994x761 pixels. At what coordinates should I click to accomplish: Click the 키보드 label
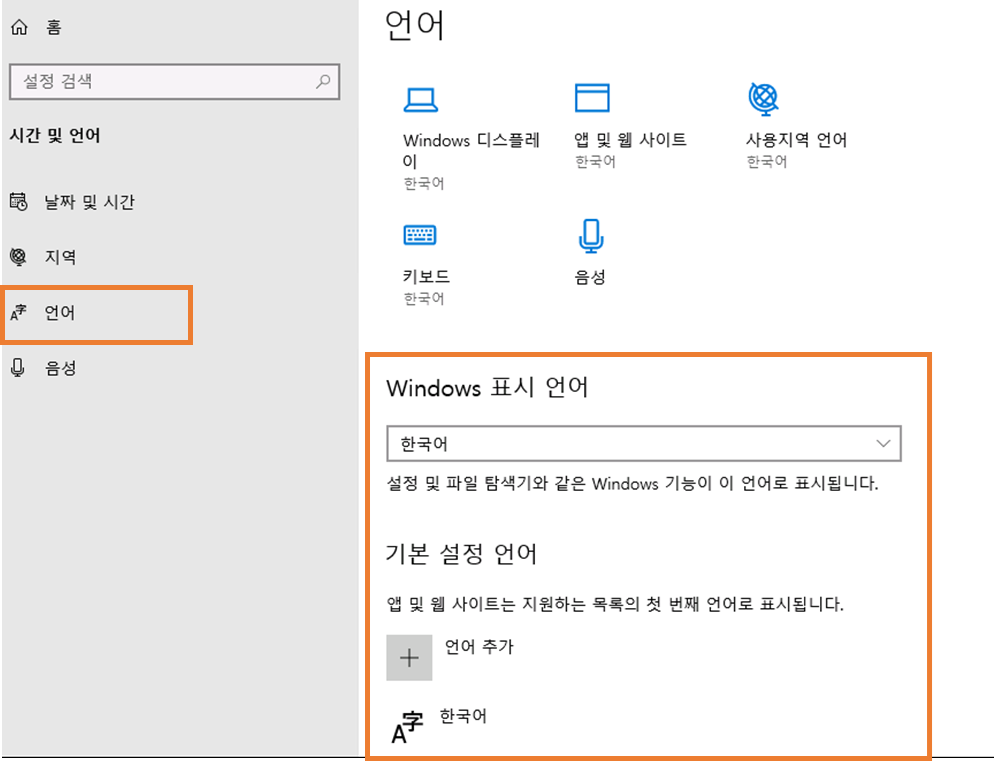426,276
